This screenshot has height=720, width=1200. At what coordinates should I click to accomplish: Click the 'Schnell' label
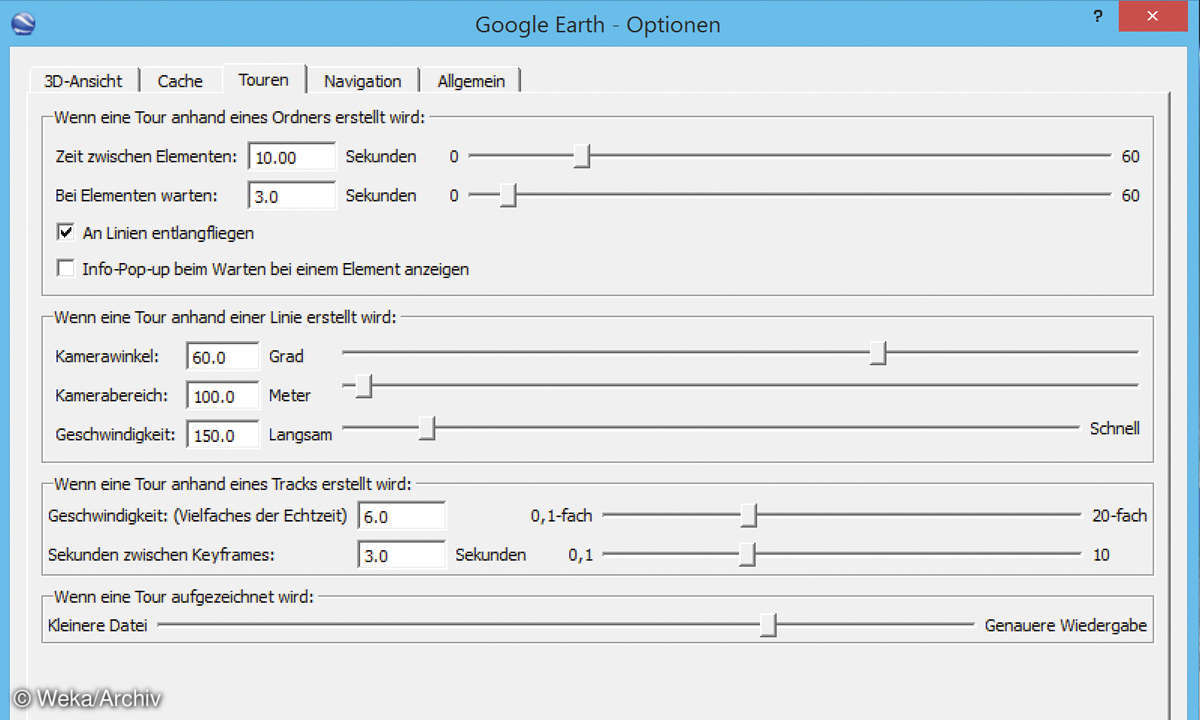tap(1115, 428)
